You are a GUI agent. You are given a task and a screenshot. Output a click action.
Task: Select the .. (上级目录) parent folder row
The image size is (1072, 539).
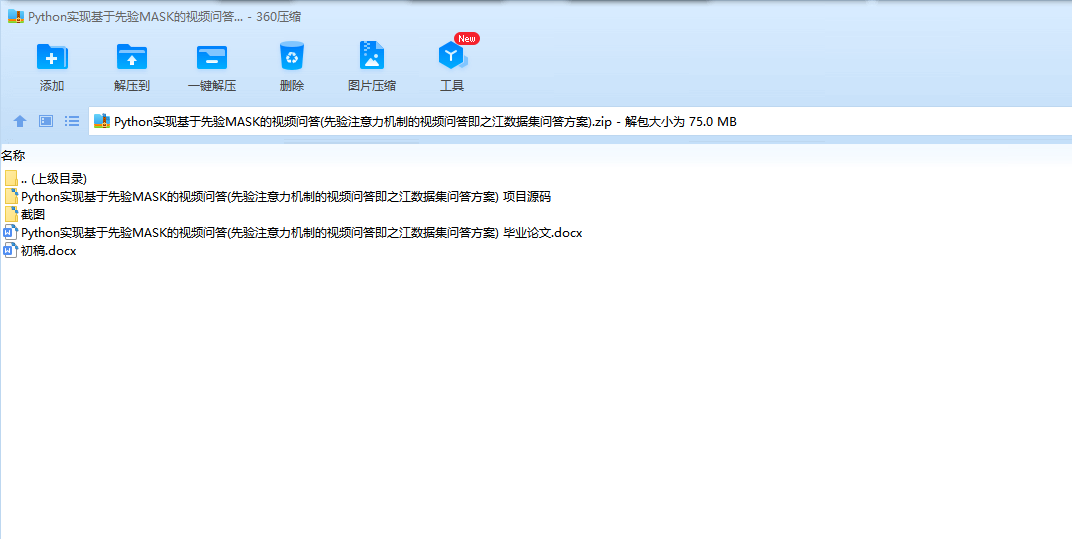(x=46, y=179)
